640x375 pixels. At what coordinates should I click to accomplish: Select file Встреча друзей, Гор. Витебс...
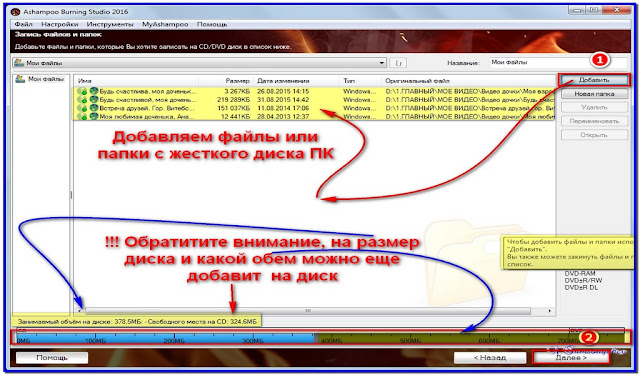(x=148, y=109)
